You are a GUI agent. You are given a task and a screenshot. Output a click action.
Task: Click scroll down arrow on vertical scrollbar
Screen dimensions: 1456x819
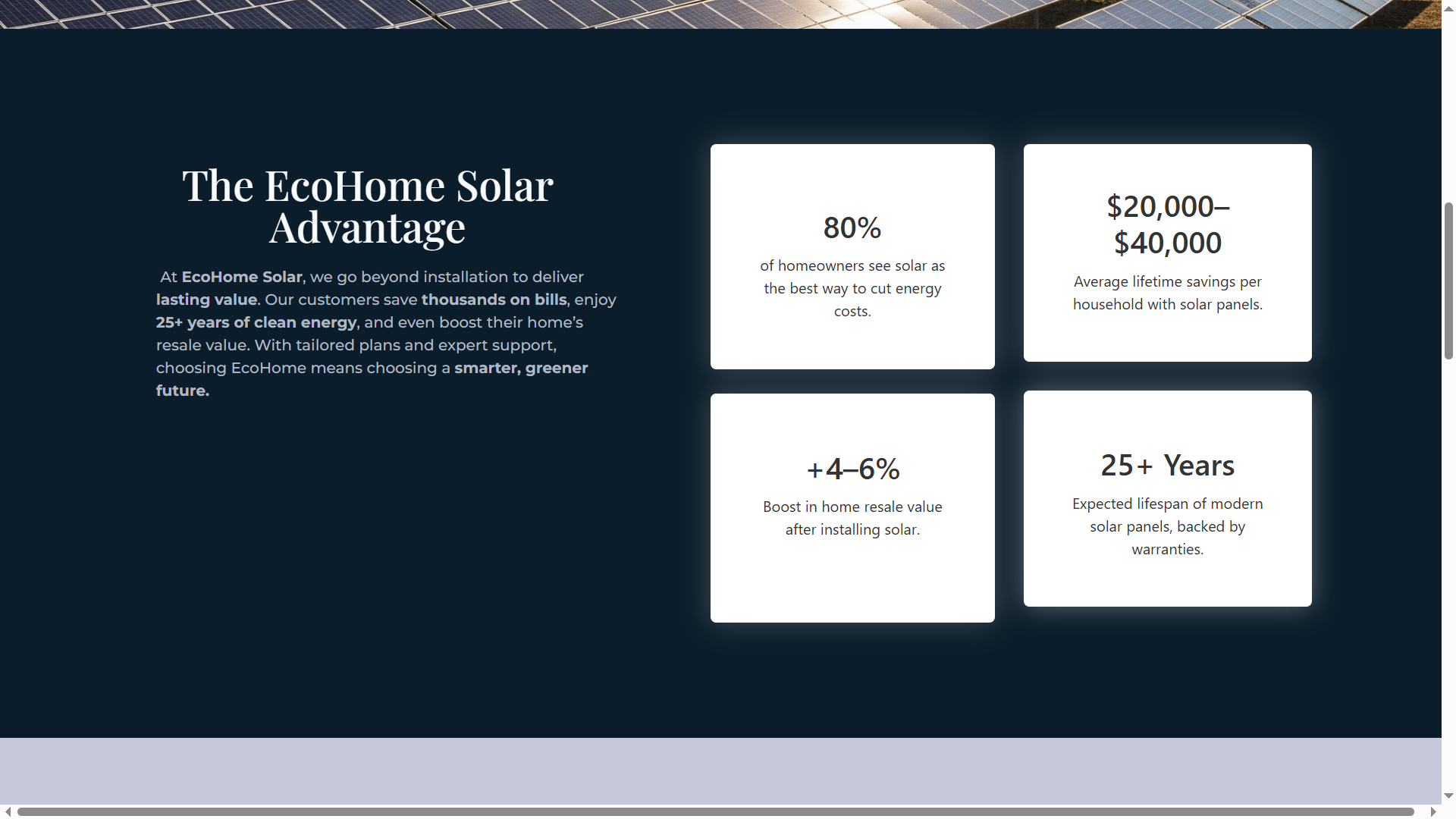pyautogui.click(x=1448, y=796)
